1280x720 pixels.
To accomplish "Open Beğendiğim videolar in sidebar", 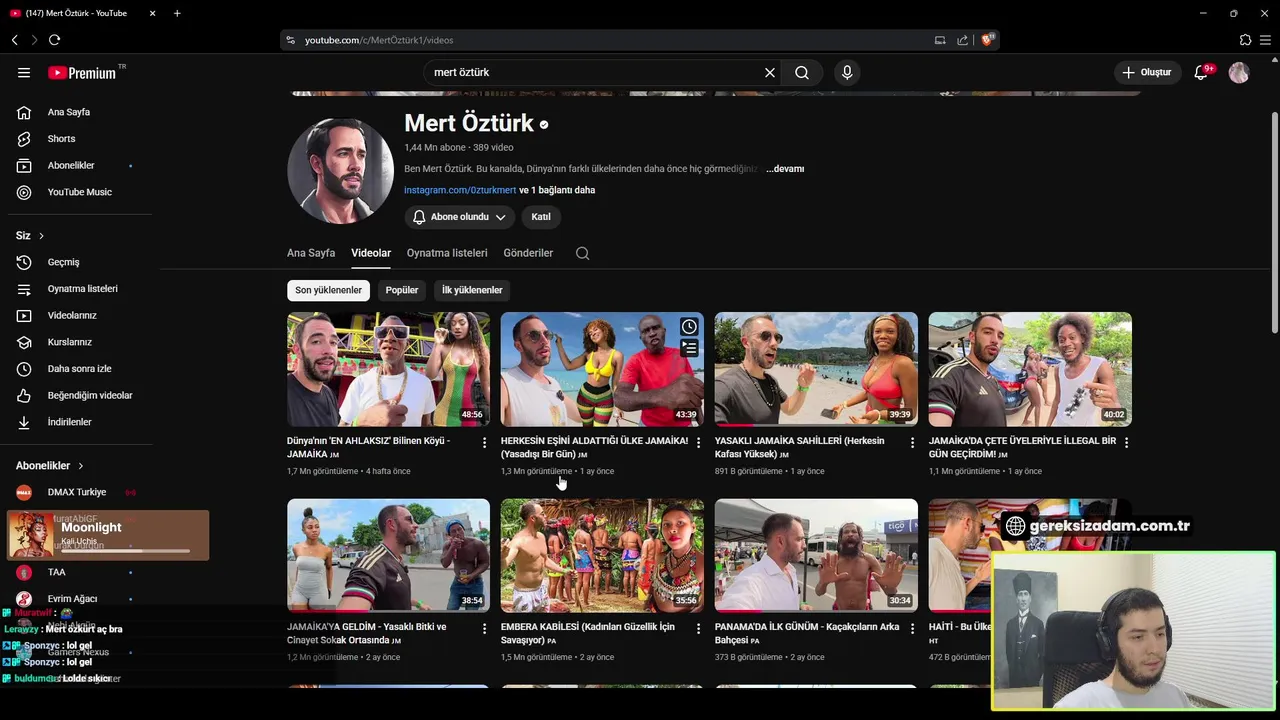I will [x=80, y=395].
